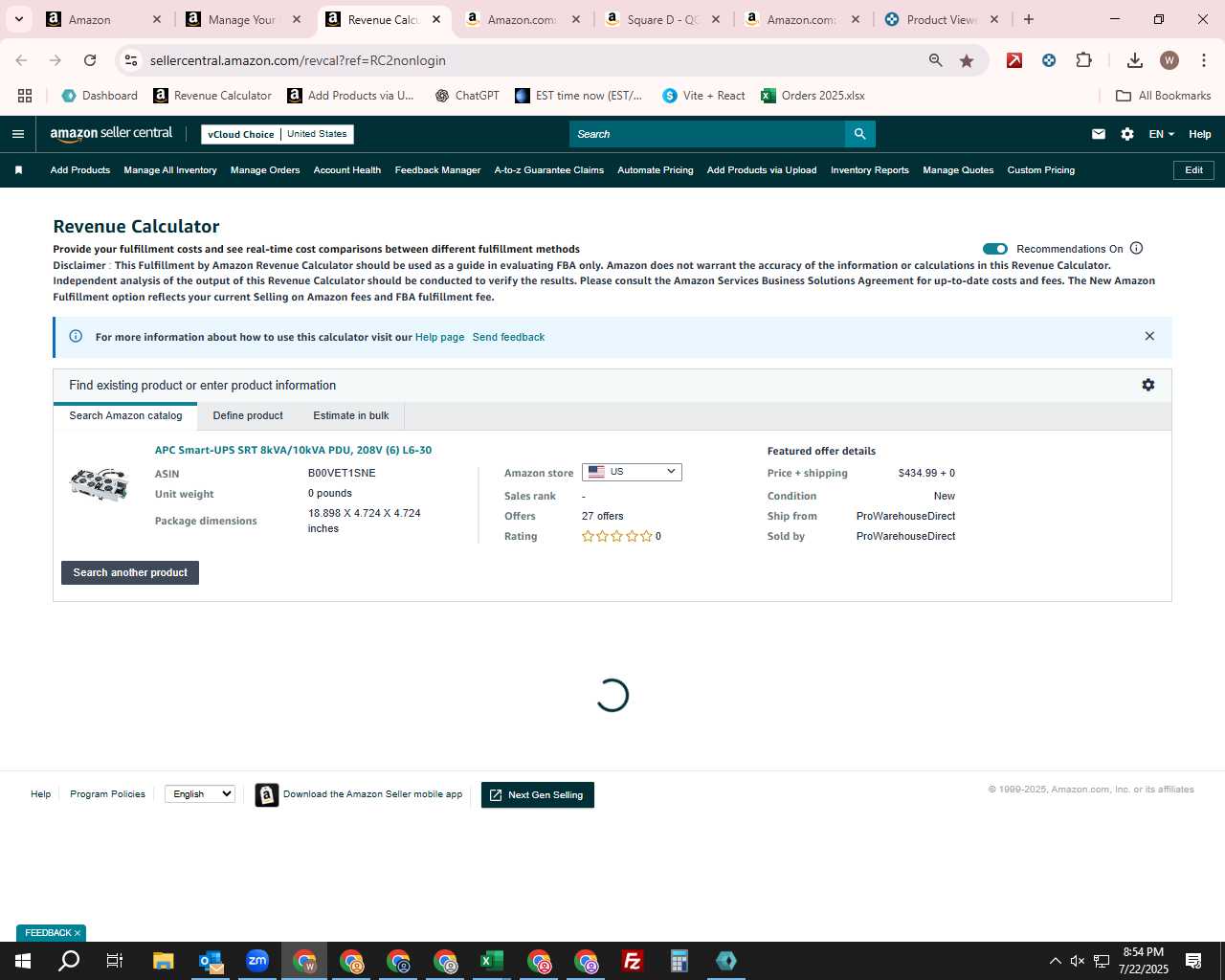Viewport: 1225px width, 980px height.
Task: Click Edit navigation button
Action: (1194, 170)
